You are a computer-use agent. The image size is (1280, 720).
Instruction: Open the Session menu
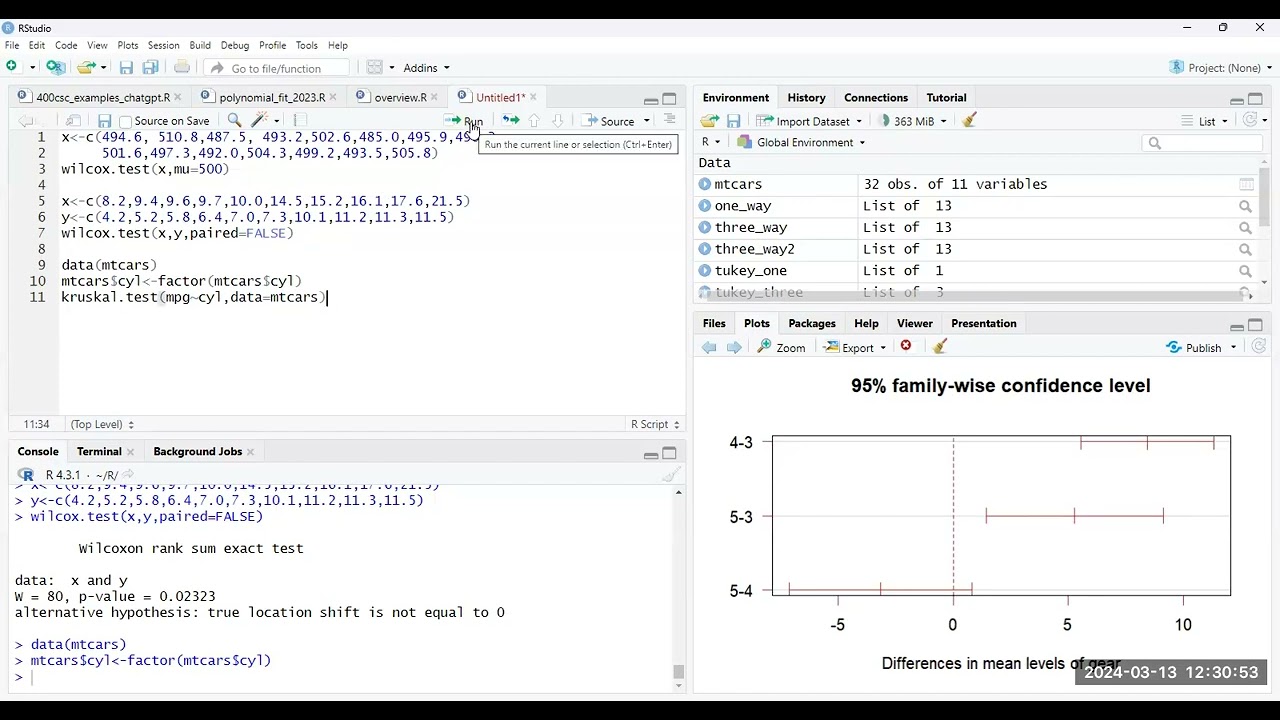tap(163, 45)
